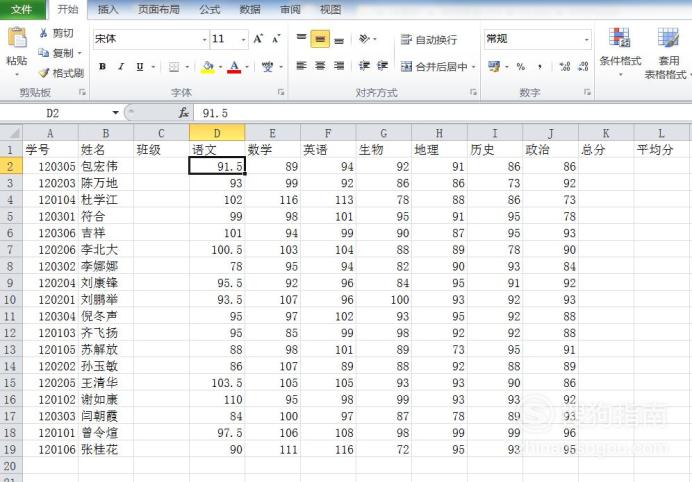
Task: Switch to the 审阅 (Review) tab
Action: point(290,9)
